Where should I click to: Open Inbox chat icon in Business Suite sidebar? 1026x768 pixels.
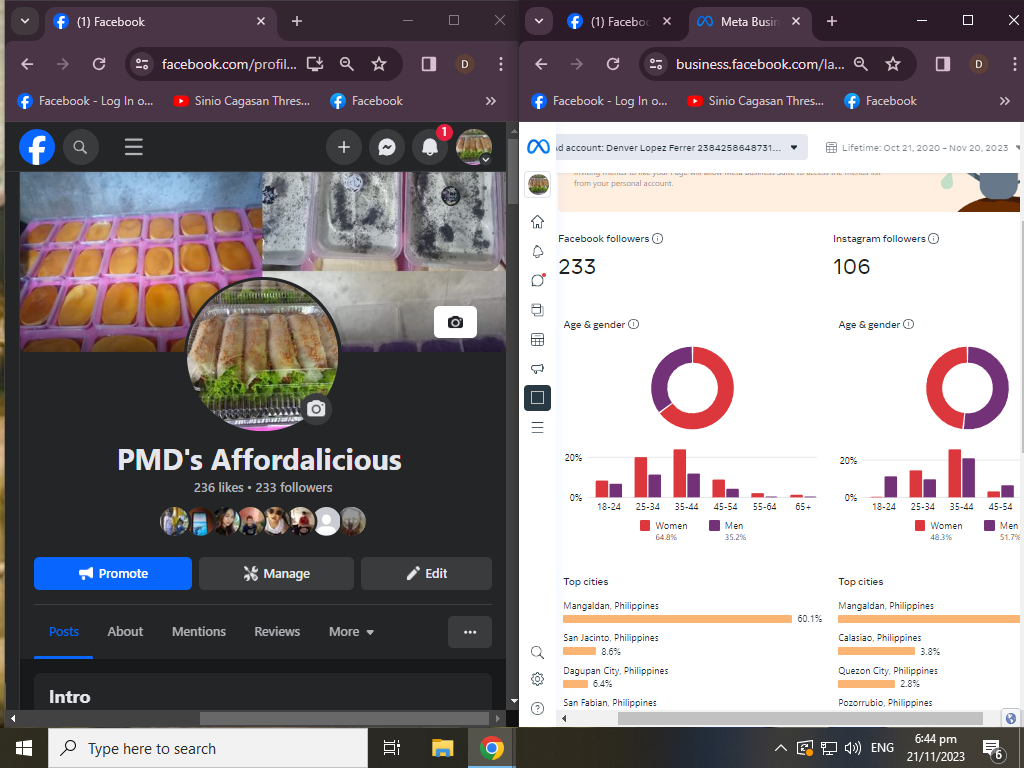pyautogui.click(x=537, y=280)
